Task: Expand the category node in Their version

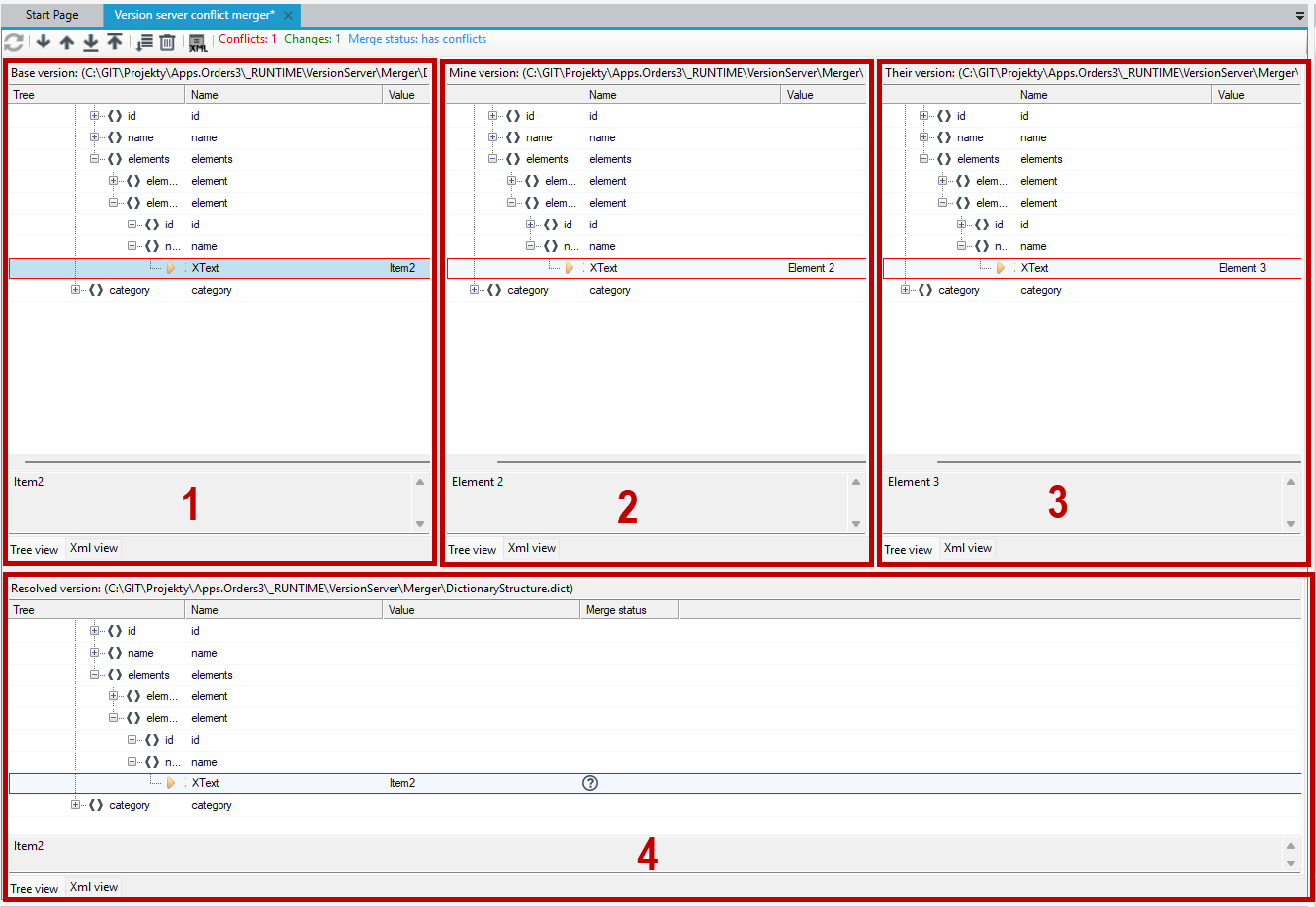Action: coord(906,290)
